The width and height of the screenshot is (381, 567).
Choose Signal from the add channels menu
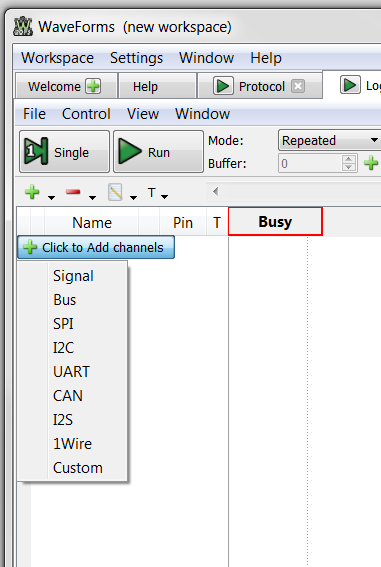[73, 276]
